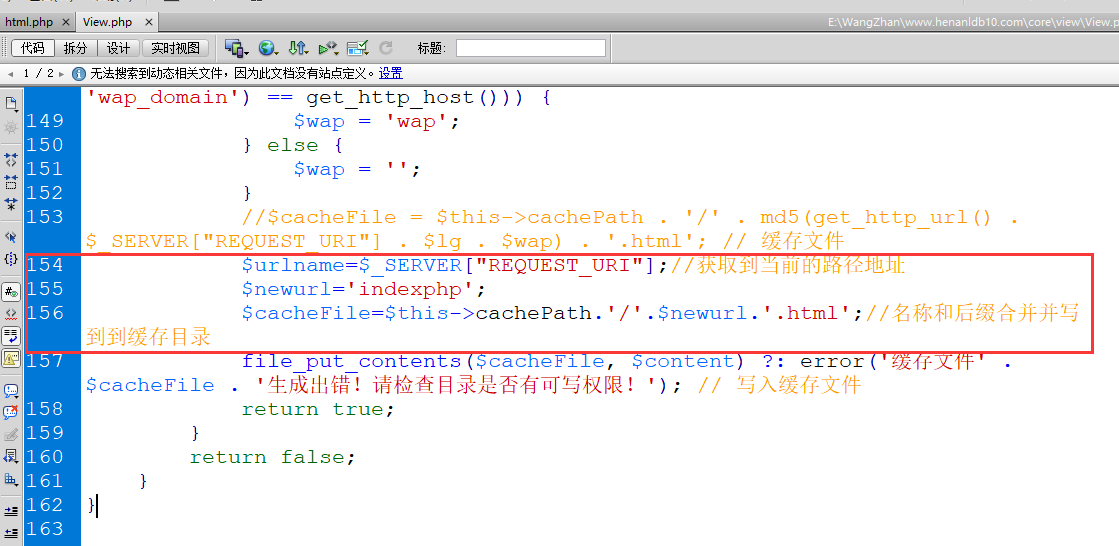Click the Apply Comment icon
The height and width of the screenshot is (546, 1119).
coord(11,390)
